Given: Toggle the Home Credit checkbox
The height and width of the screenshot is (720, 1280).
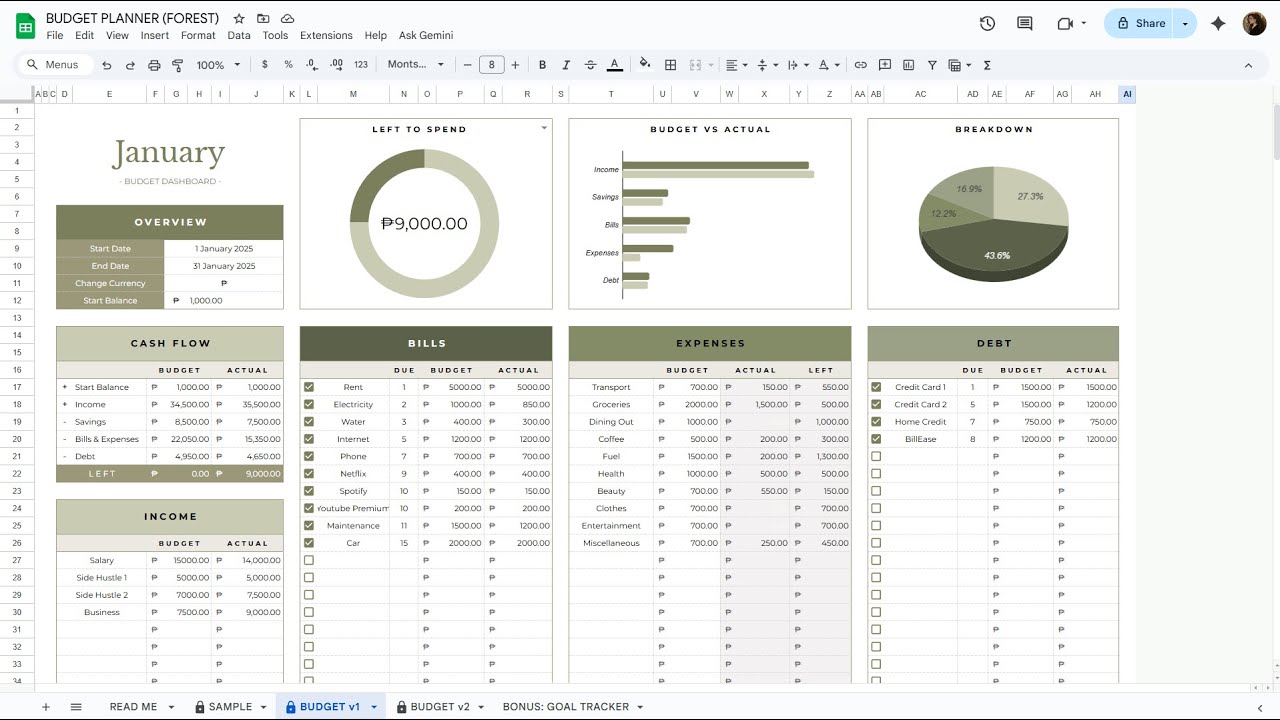Looking at the screenshot, I should coord(876,422).
